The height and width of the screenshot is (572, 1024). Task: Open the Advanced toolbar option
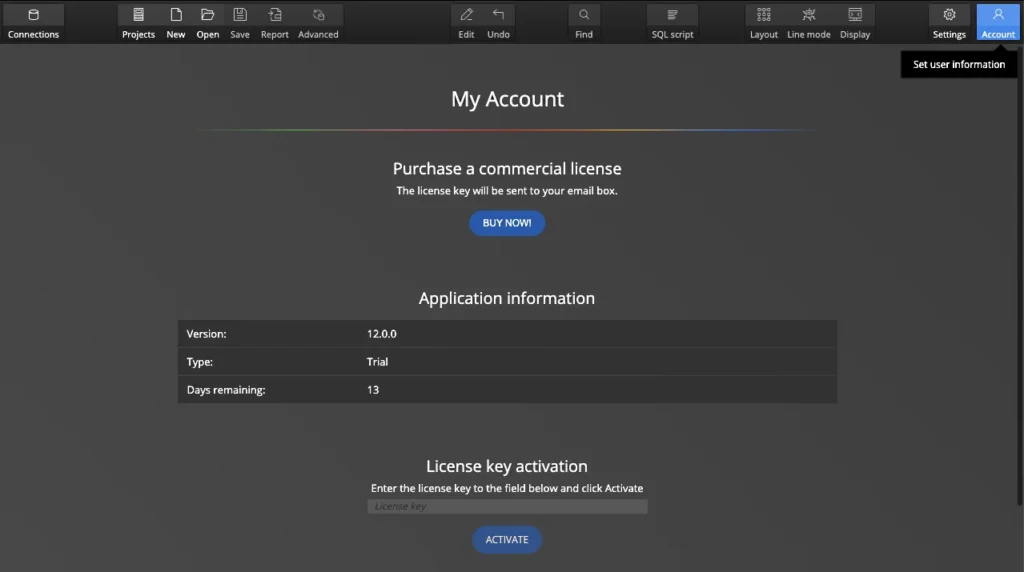[x=318, y=21]
